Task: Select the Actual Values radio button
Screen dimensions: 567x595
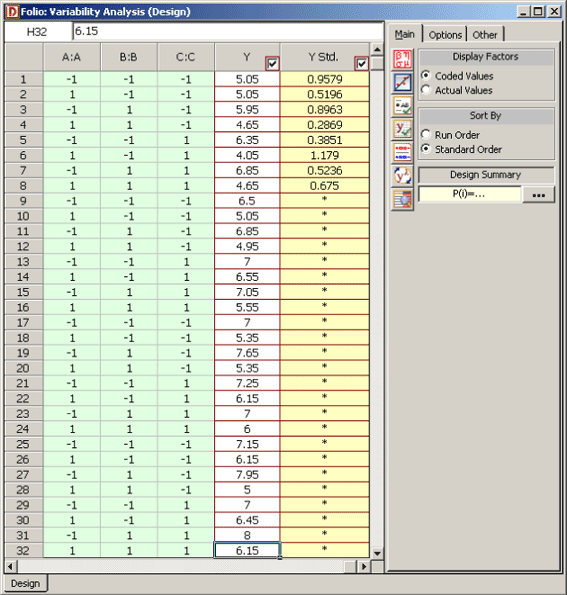Action: pos(425,90)
